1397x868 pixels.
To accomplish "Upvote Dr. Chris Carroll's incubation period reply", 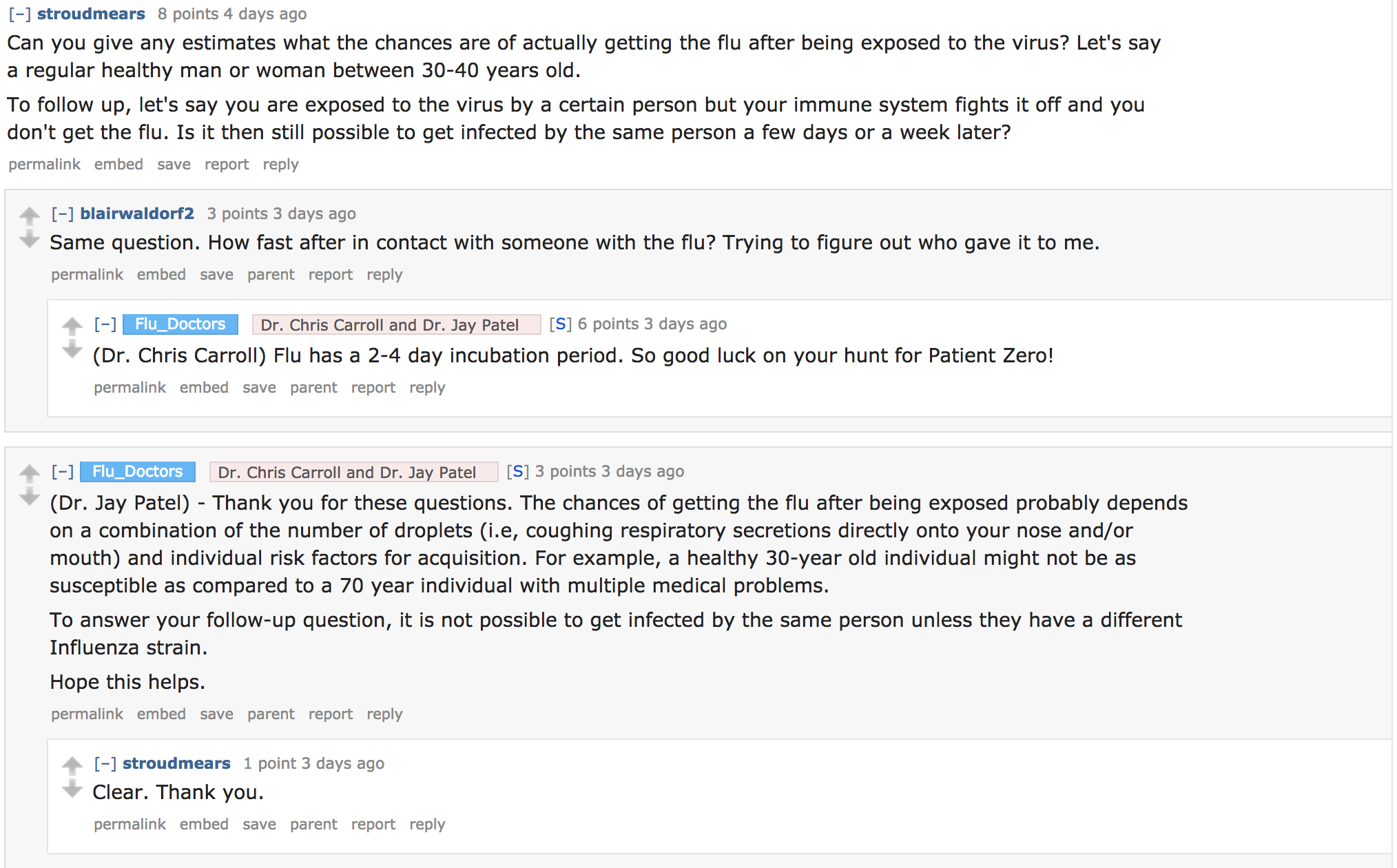I will tap(72, 325).
